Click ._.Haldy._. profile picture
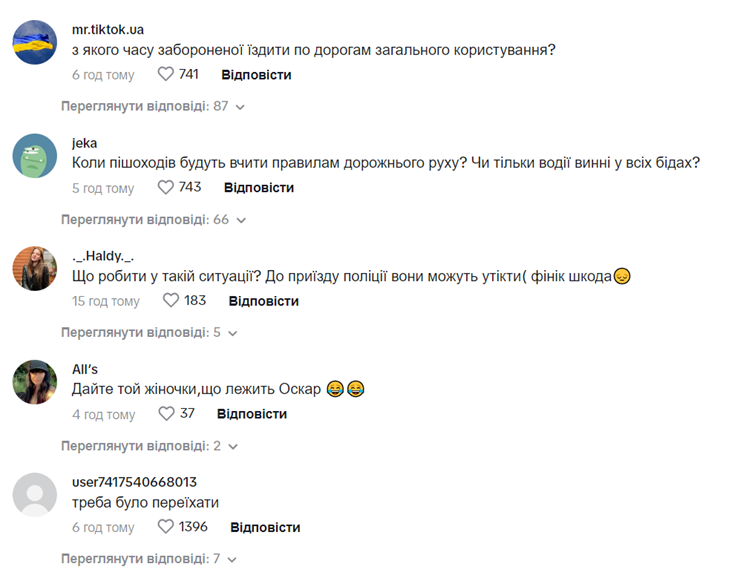 click(35, 268)
